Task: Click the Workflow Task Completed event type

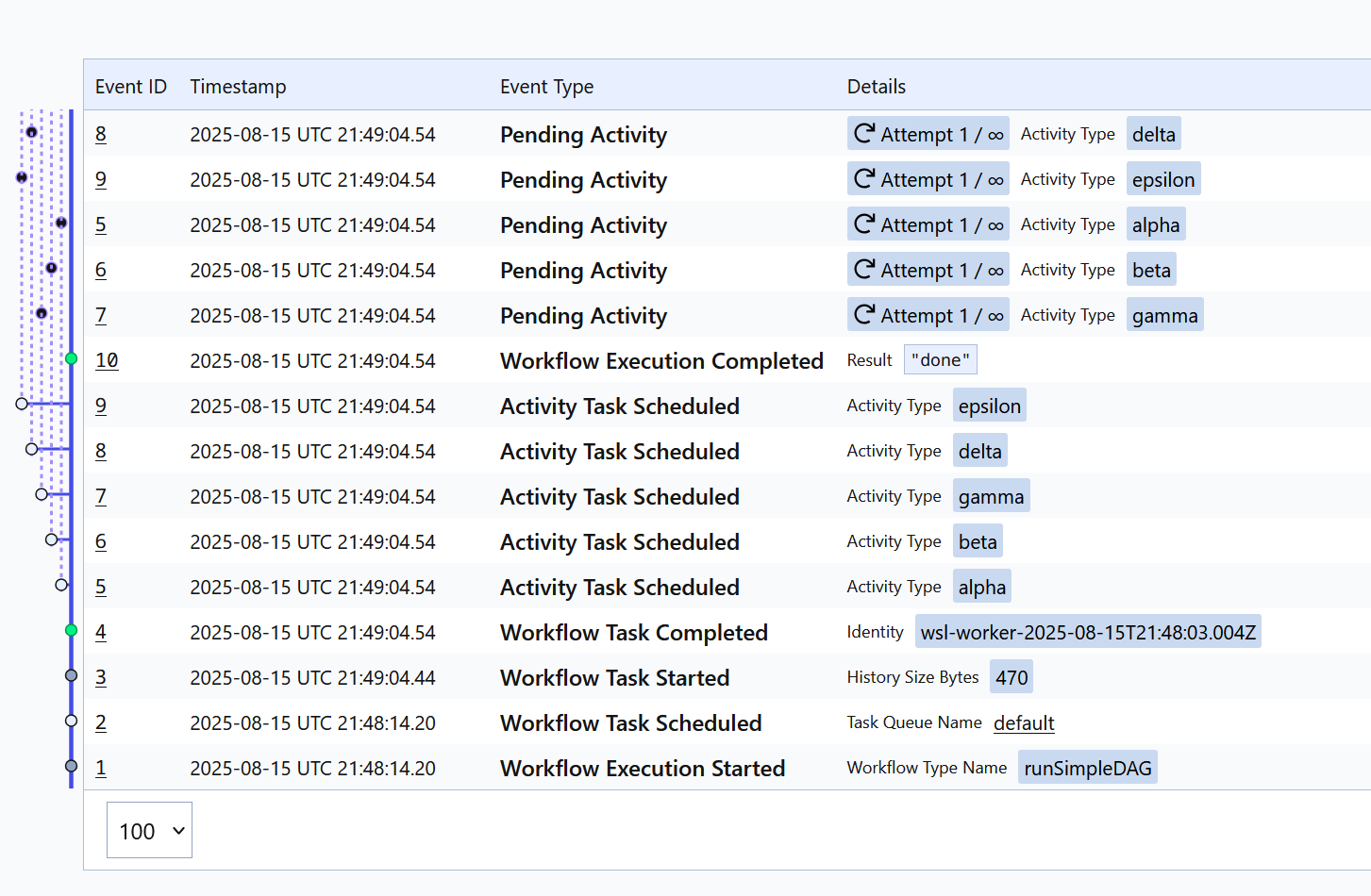Action: point(634,633)
